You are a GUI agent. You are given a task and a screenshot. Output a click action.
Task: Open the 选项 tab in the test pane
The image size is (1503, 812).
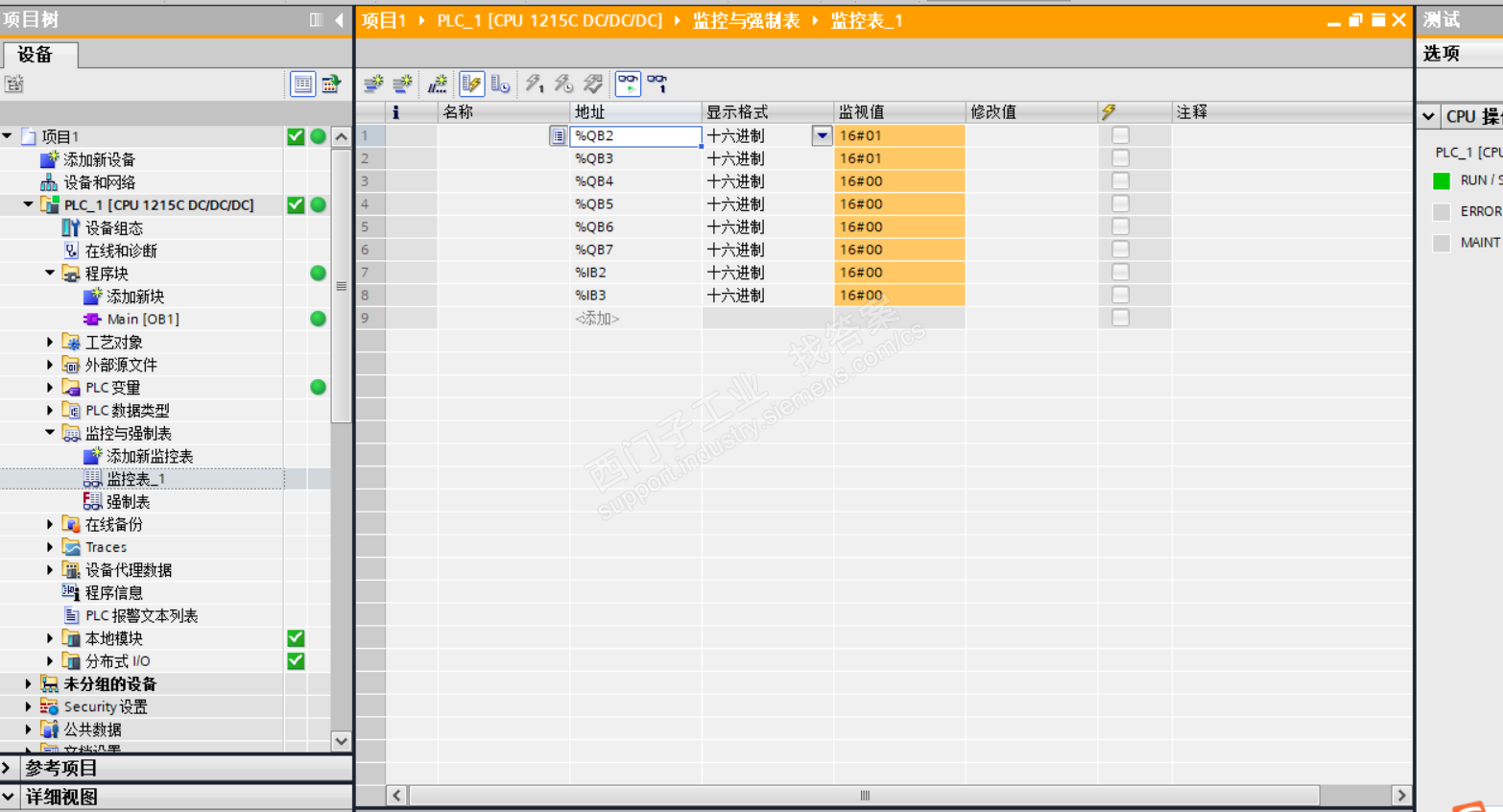(1442, 54)
